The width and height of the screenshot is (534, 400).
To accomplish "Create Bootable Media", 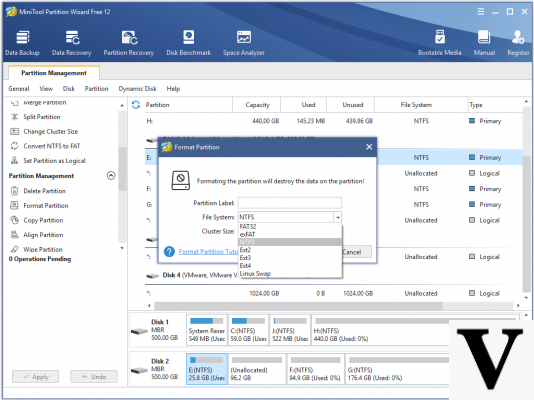I will [x=440, y=43].
